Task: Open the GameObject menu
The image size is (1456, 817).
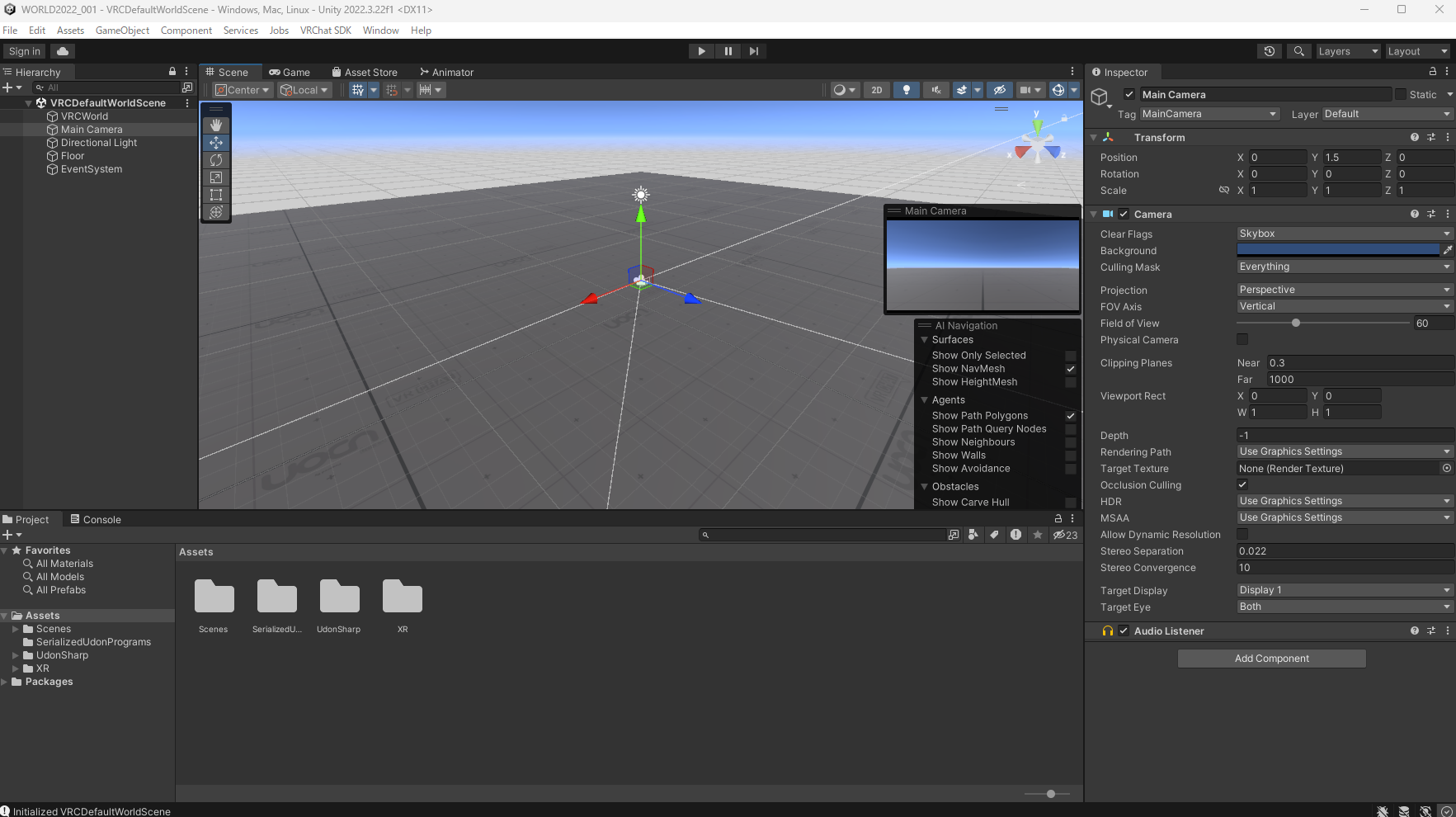Action: click(122, 31)
